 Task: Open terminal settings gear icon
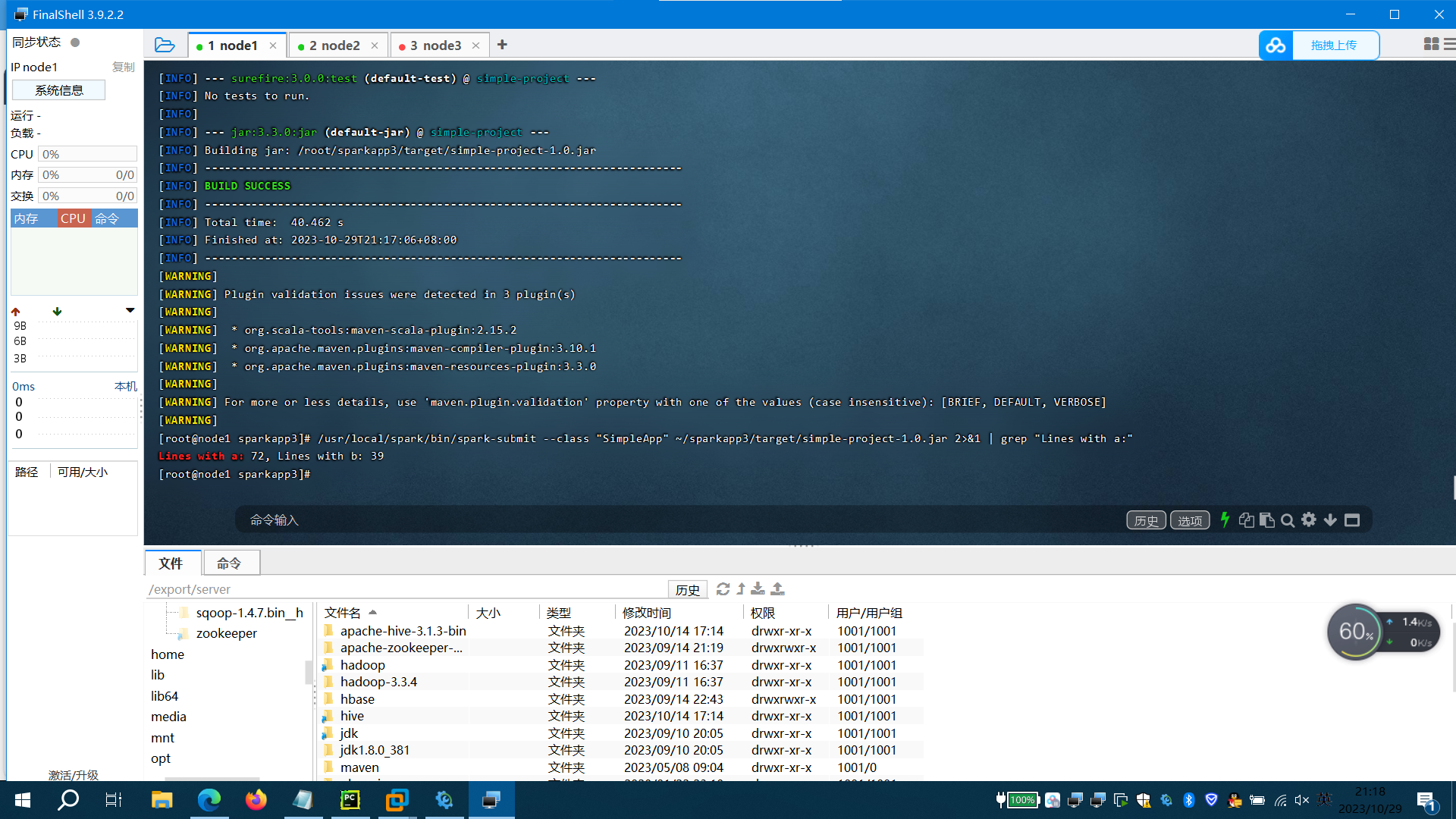point(1309,520)
